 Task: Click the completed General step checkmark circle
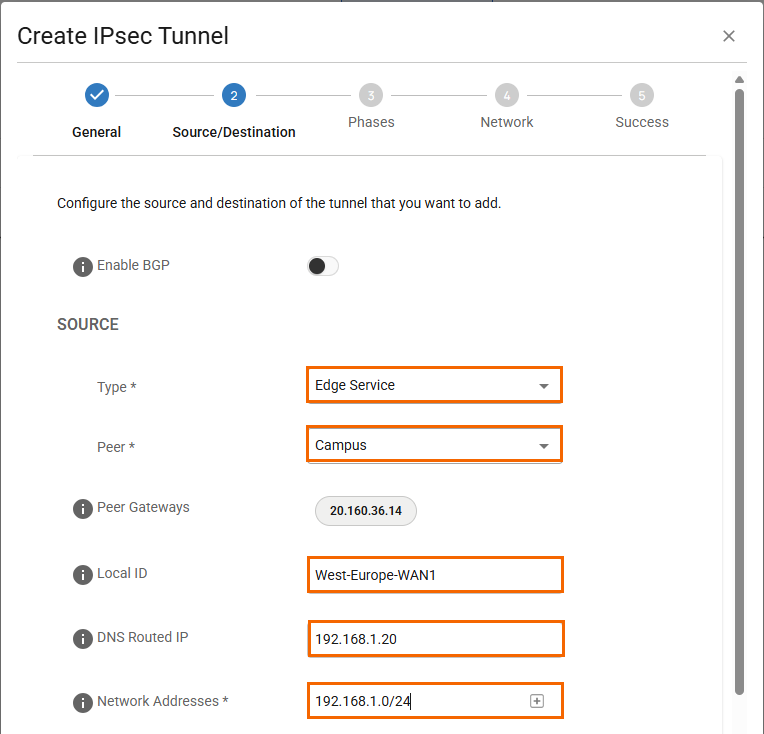click(x=97, y=95)
